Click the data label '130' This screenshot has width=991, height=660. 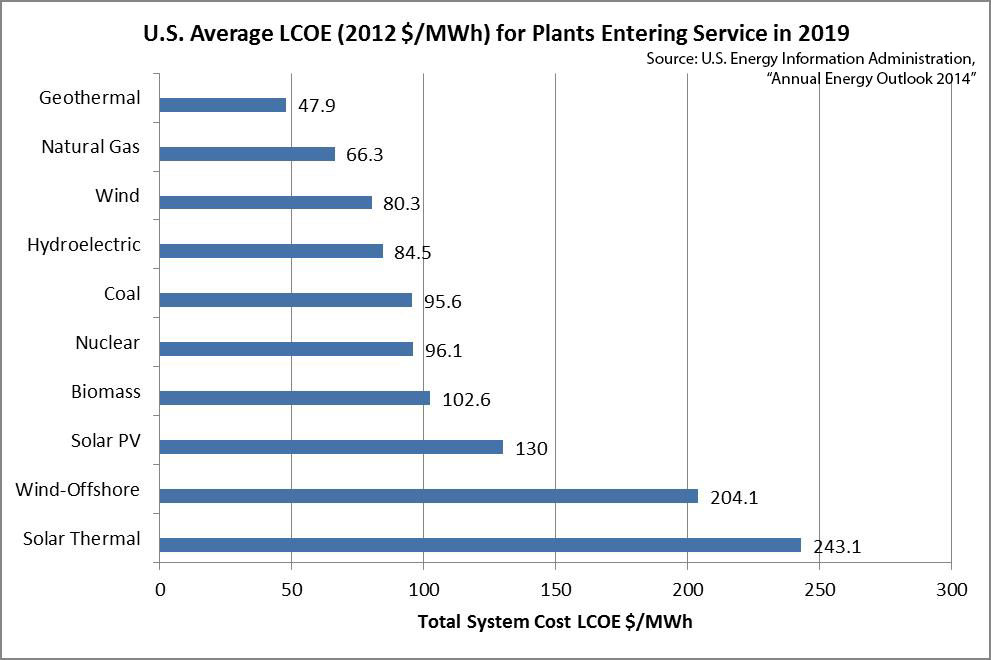pos(531,449)
